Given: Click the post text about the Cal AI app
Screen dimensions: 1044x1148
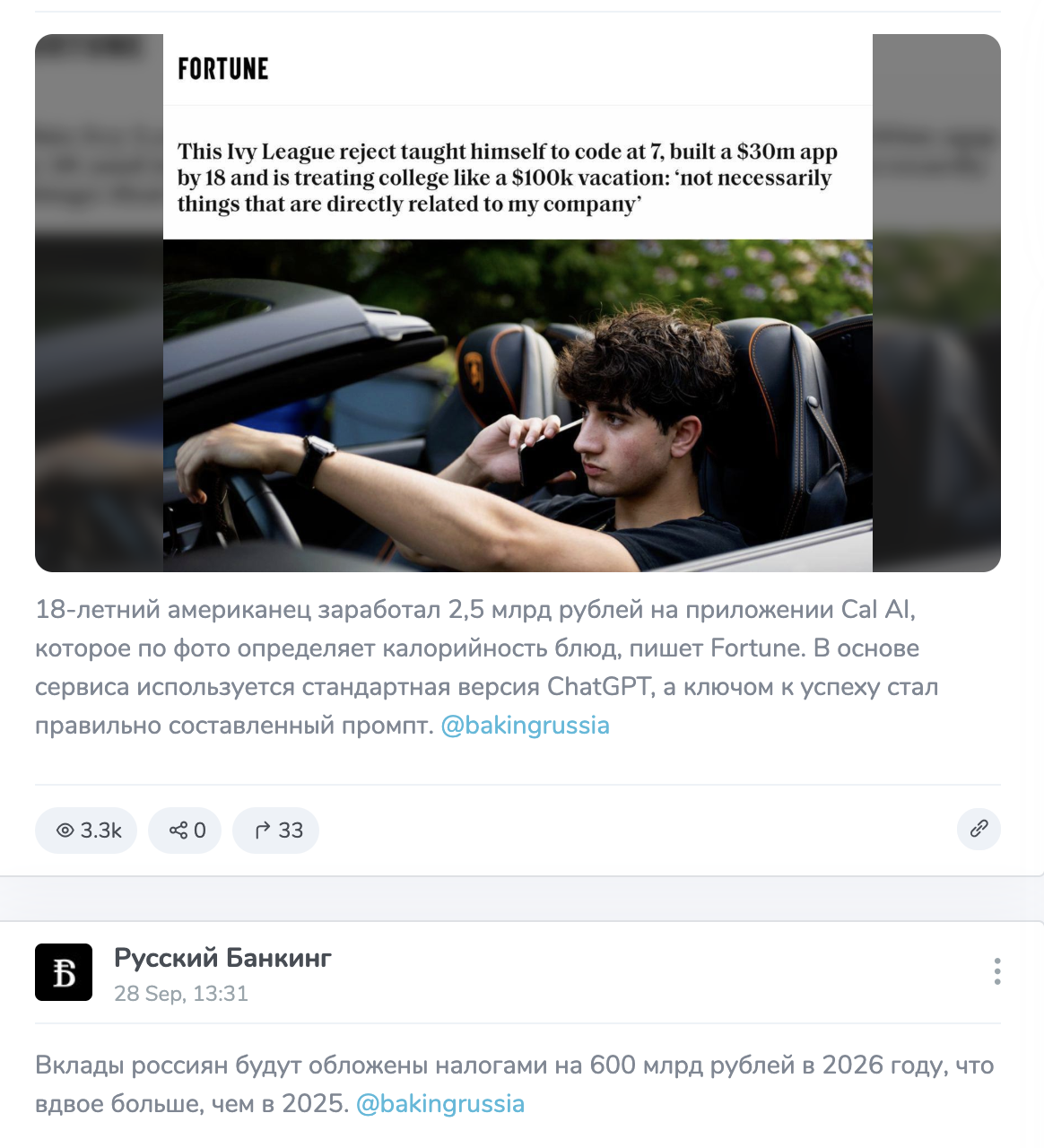Looking at the screenshot, I should tap(487, 667).
